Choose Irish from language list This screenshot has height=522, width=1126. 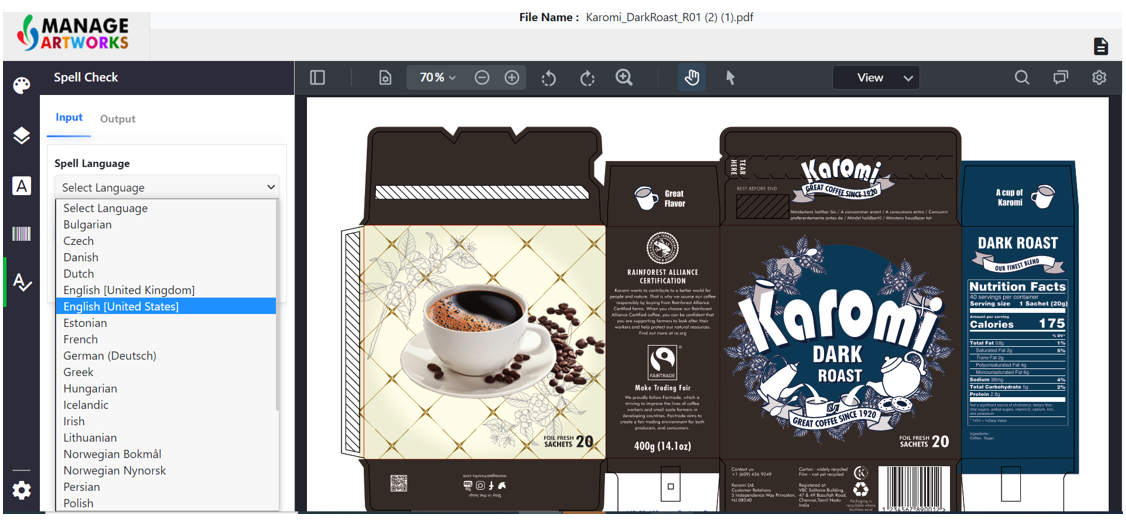click(166, 421)
